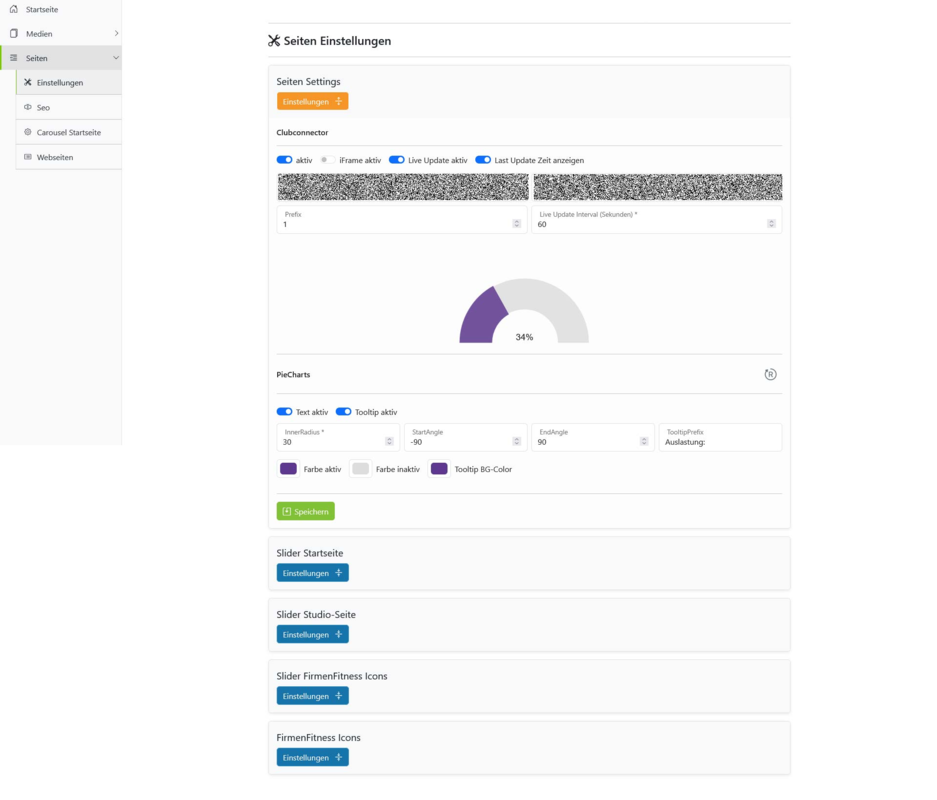Open Carousel Startseite menu entry
This screenshot has height=800, width=937.
click(69, 132)
